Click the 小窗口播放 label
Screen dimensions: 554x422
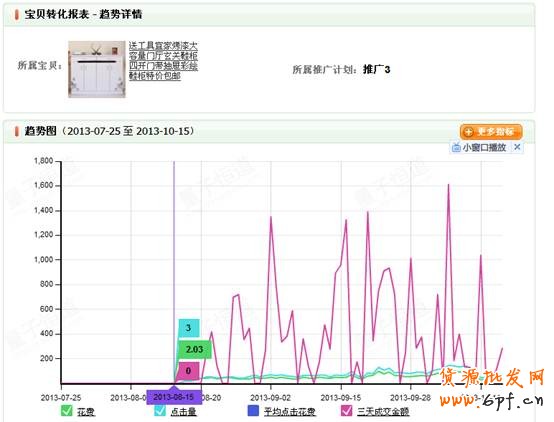coord(484,147)
